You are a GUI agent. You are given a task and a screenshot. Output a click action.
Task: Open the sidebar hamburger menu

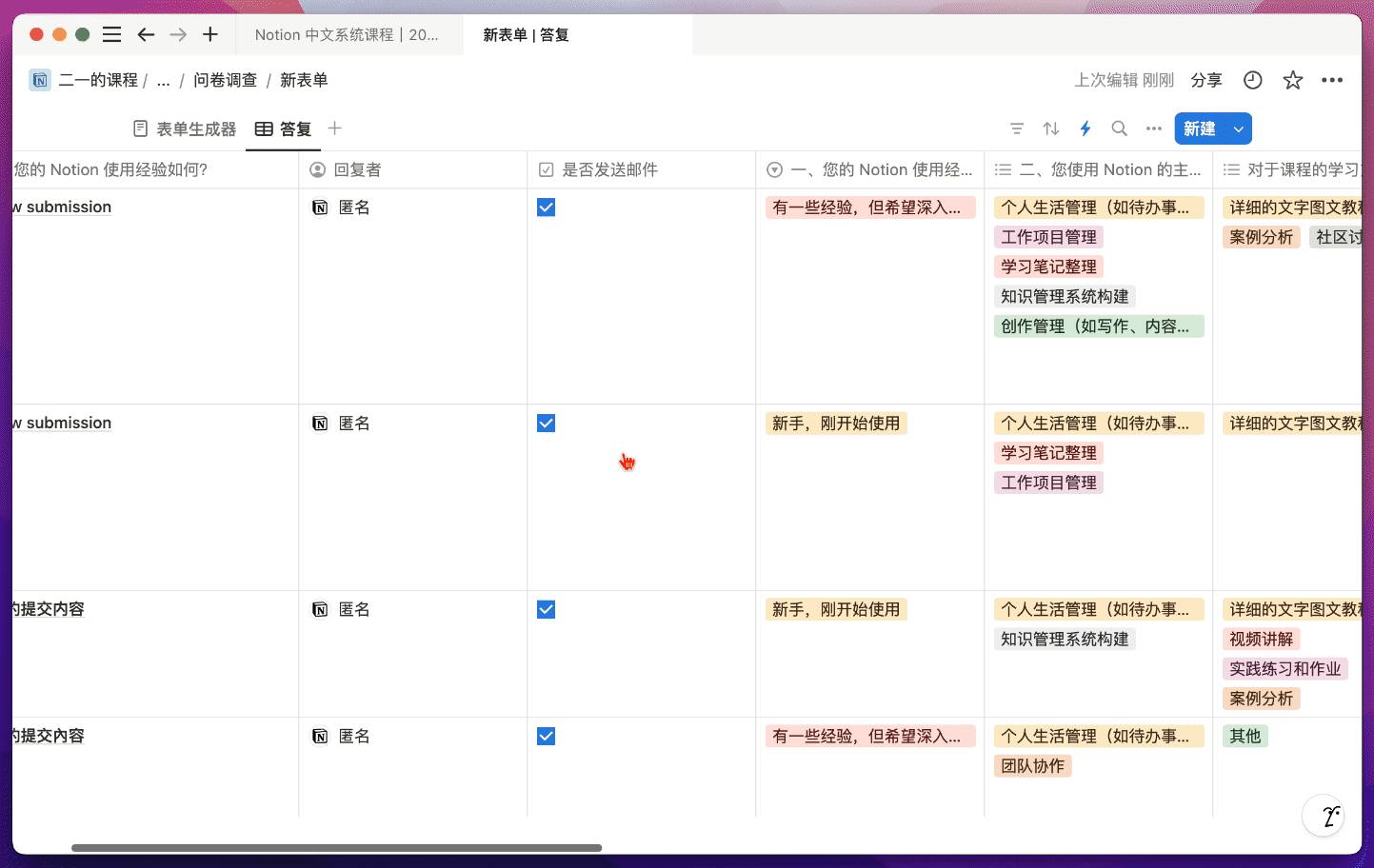(x=111, y=34)
